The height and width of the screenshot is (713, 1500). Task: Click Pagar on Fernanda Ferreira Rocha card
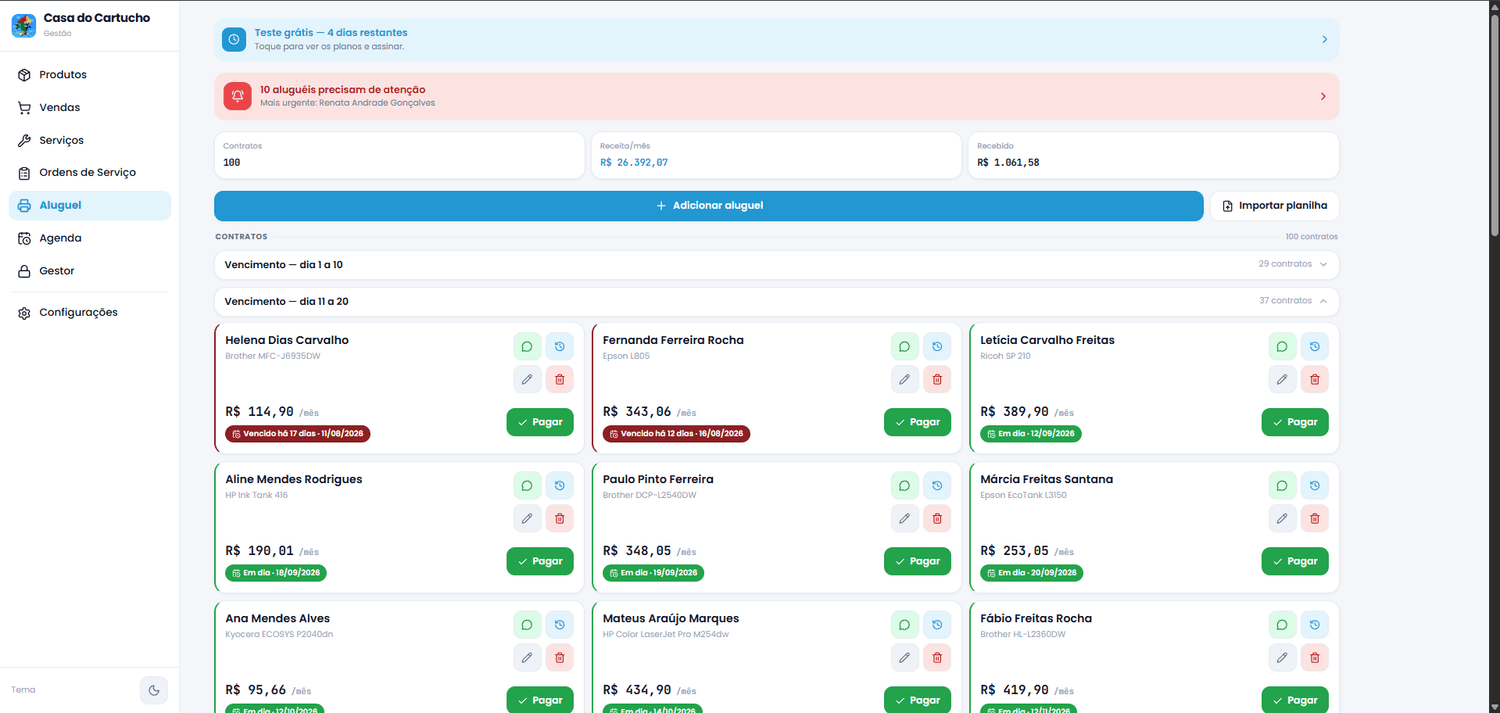(917, 422)
